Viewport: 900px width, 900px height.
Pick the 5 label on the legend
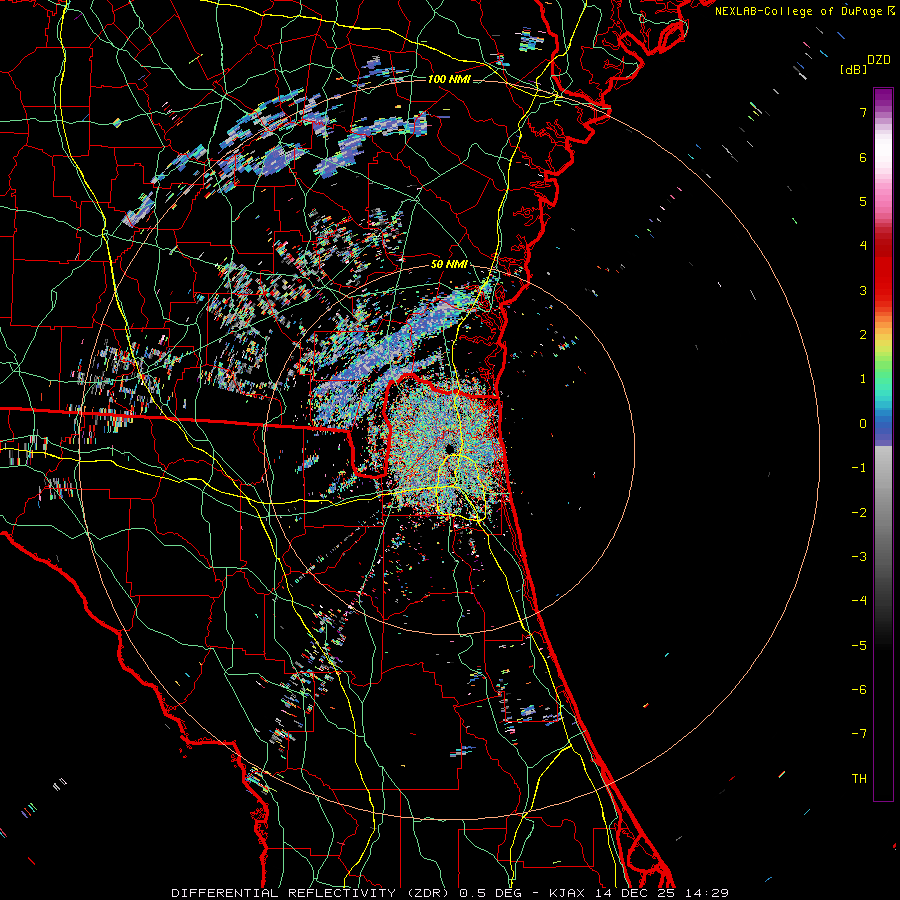coord(863,201)
